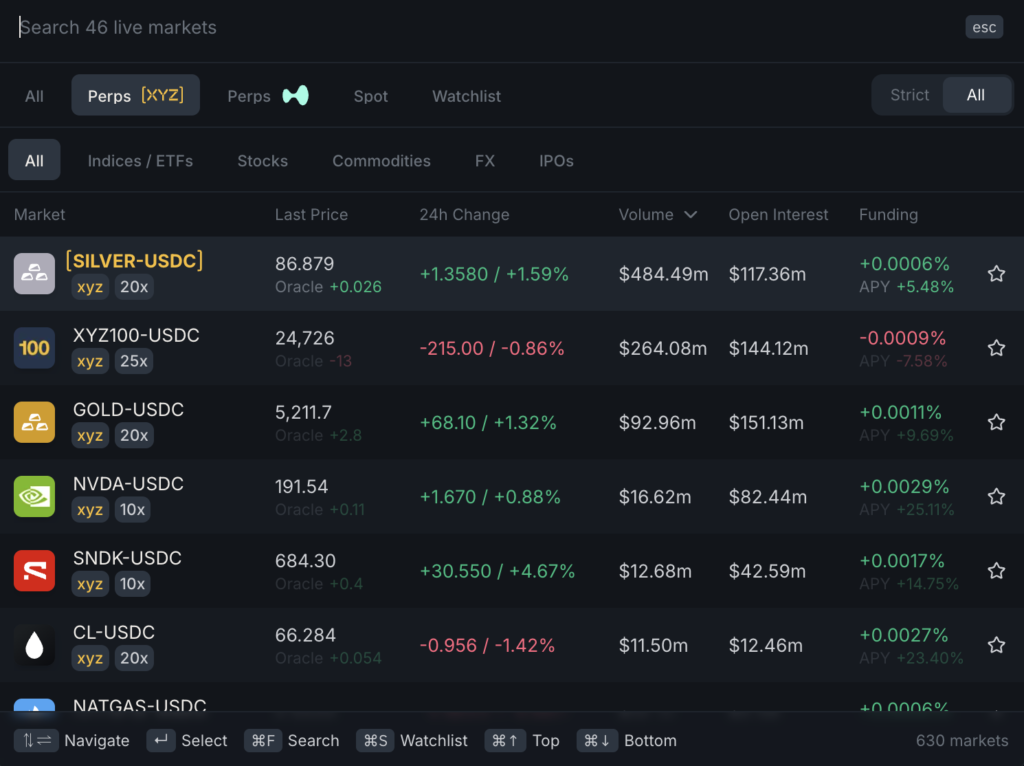The width and height of the screenshot is (1024, 766).
Task: Switch to the Hyperliquid Perps tab
Action: pos(267,96)
